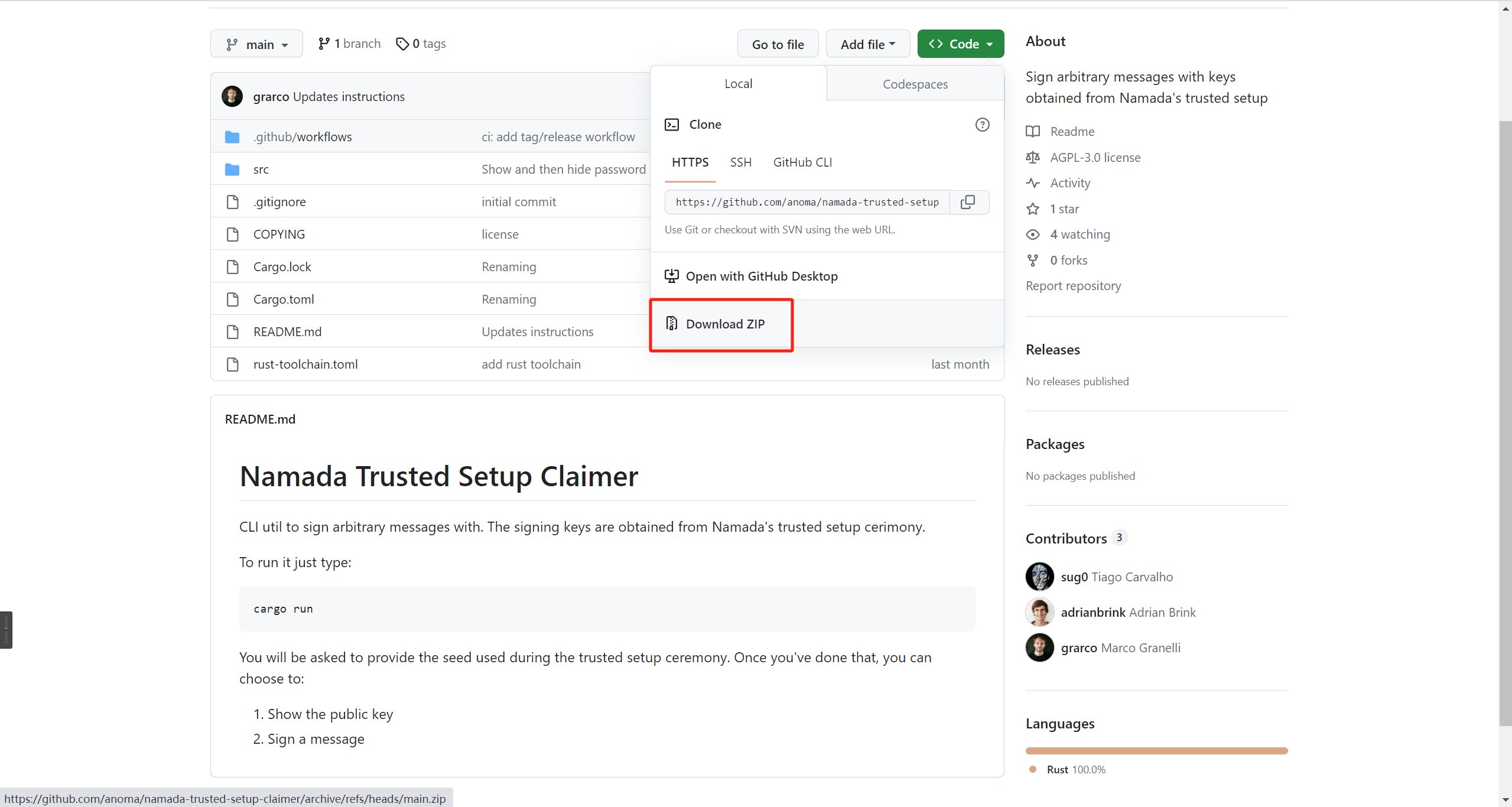Click the book icon beside Readme

pos(1032,132)
